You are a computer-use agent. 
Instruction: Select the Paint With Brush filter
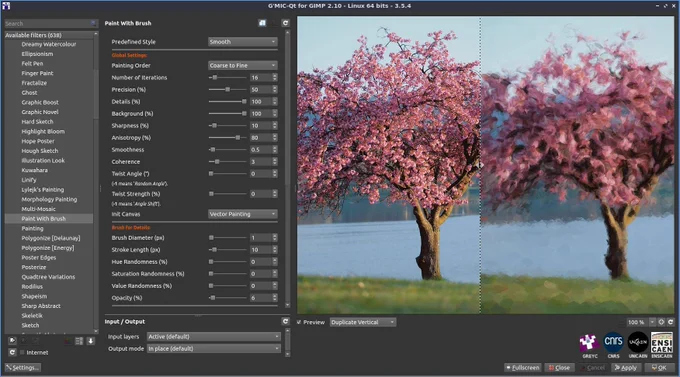[43, 219]
